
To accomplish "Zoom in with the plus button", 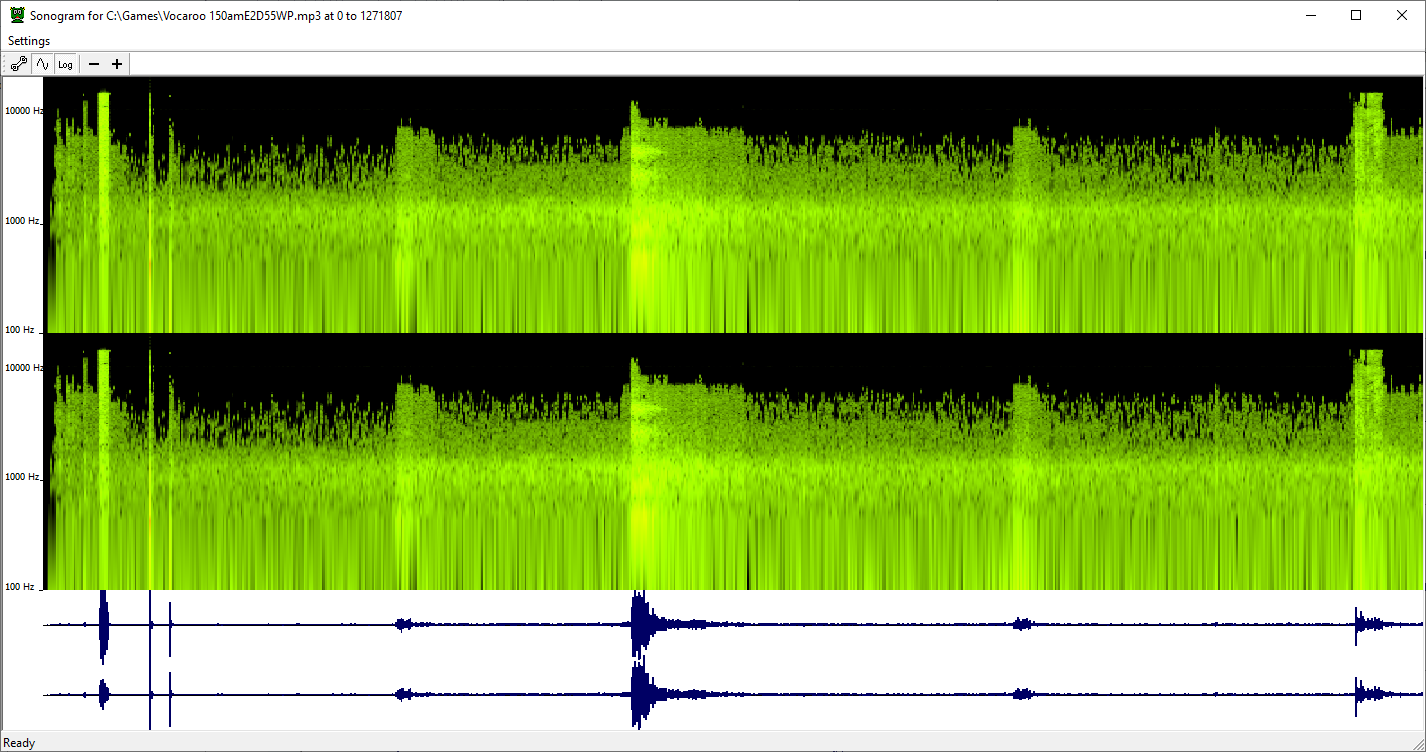I will (x=117, y=64).
